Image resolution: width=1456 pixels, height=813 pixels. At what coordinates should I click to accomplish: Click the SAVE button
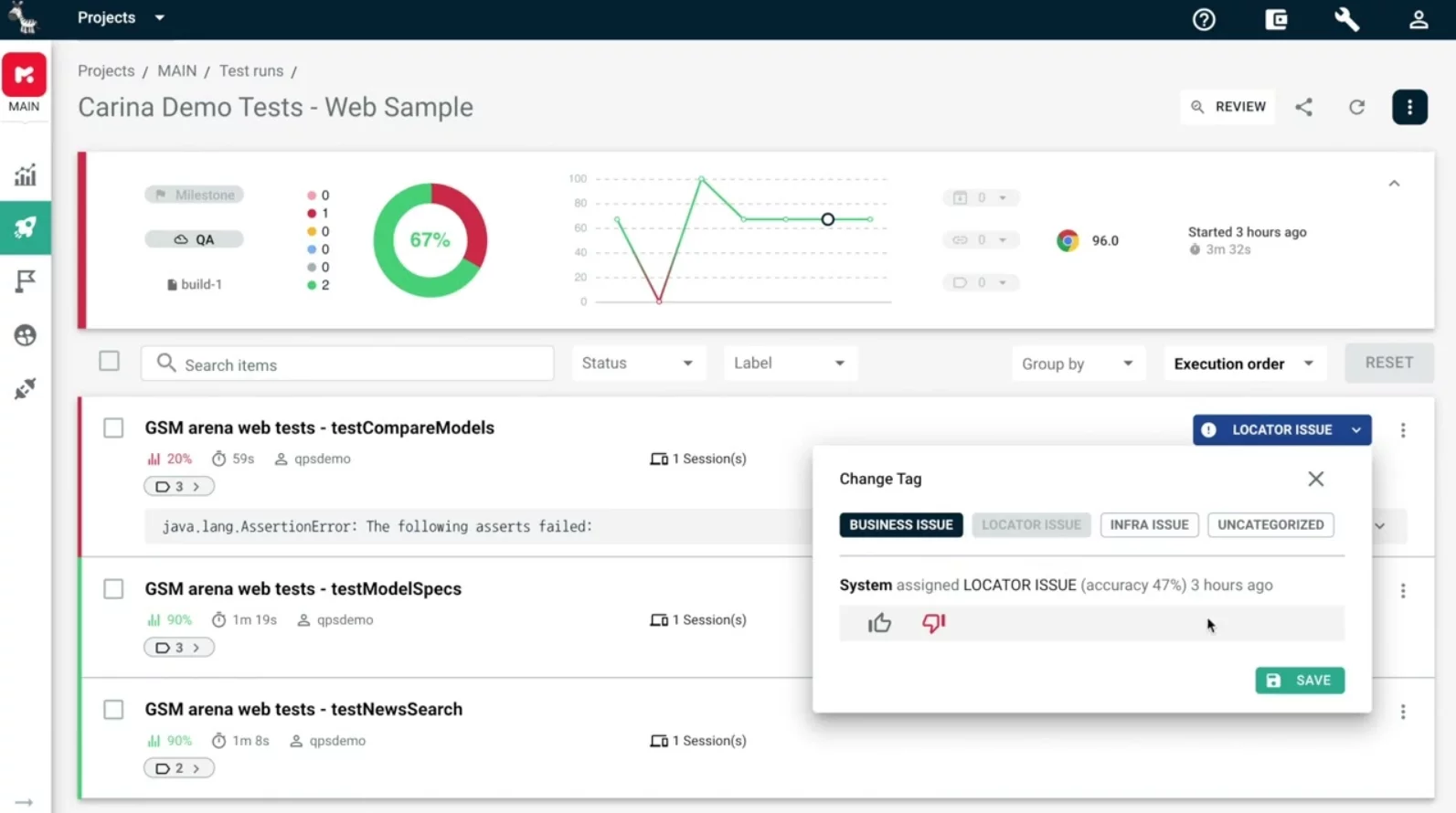tap(1299, 681)
